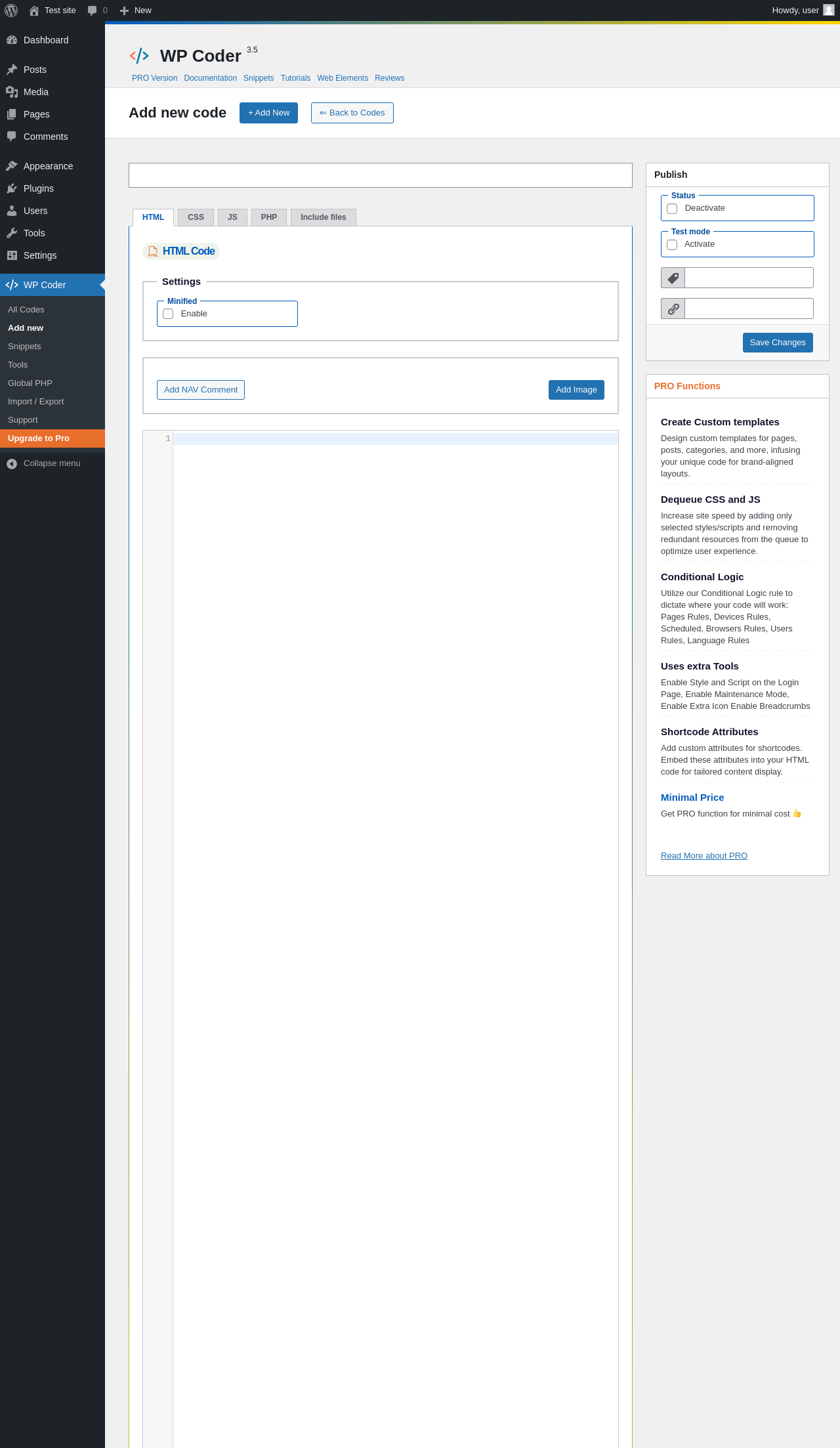The width and height of the screenshot is (840, 1448).
Task: Click the HTML file icon beside HTML Code
Action: [x=153, y=251]
